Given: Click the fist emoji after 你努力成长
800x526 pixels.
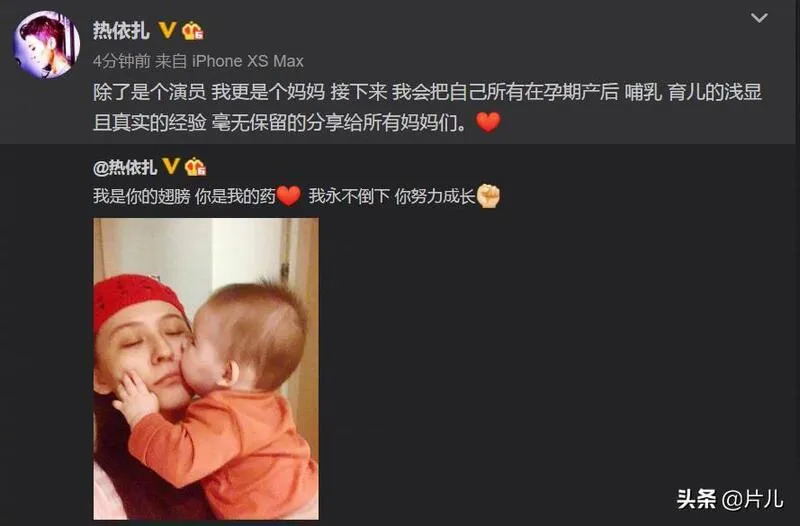Looking at the screenshot, I should click(488, 196).
